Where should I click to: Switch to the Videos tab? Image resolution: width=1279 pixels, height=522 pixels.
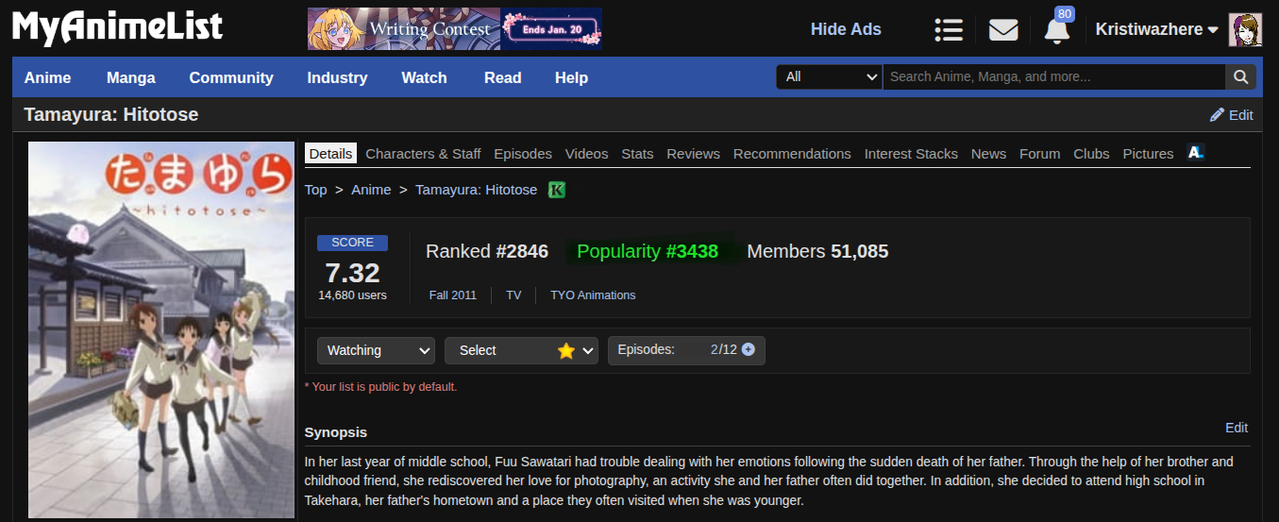pos(586,153)
